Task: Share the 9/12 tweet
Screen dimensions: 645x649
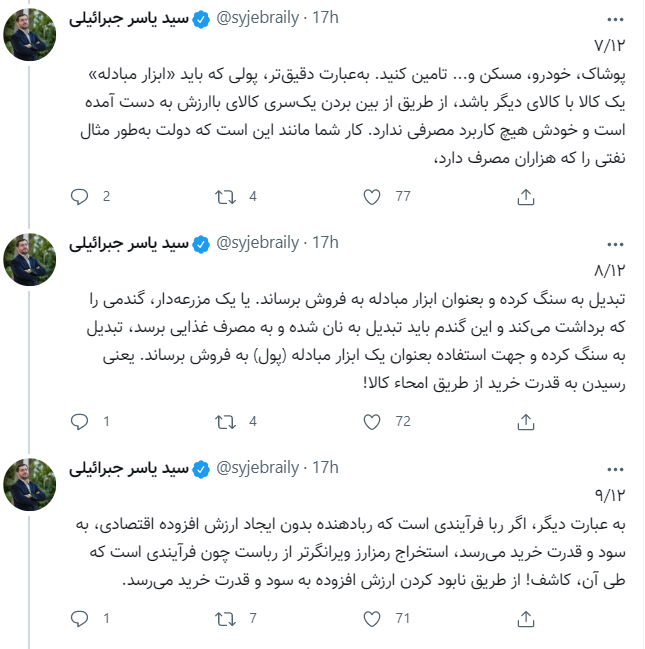Action: [525, 618]
